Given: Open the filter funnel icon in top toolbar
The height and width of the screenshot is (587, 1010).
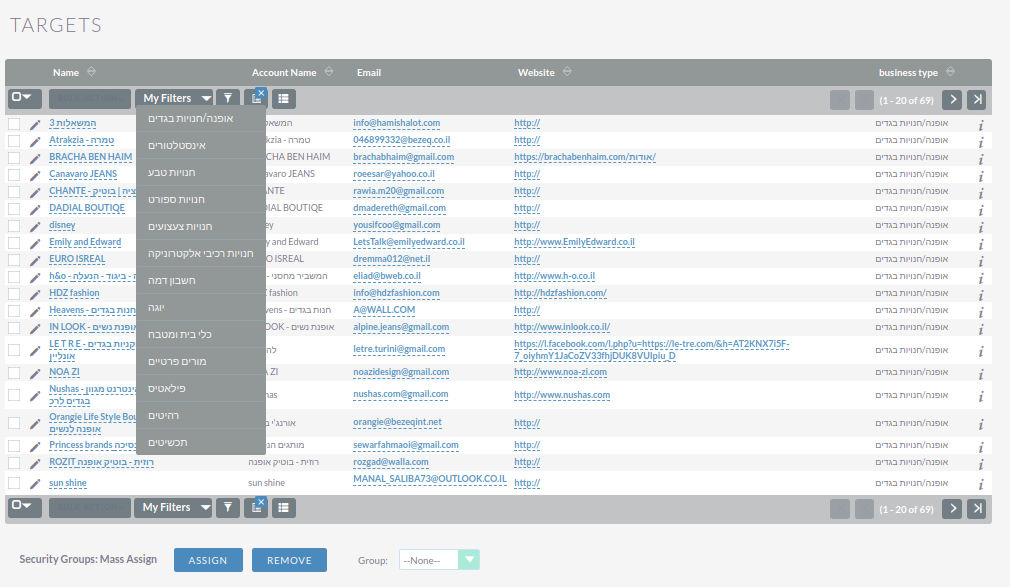Looking at the screenshot, I should [x=227, y=99].
